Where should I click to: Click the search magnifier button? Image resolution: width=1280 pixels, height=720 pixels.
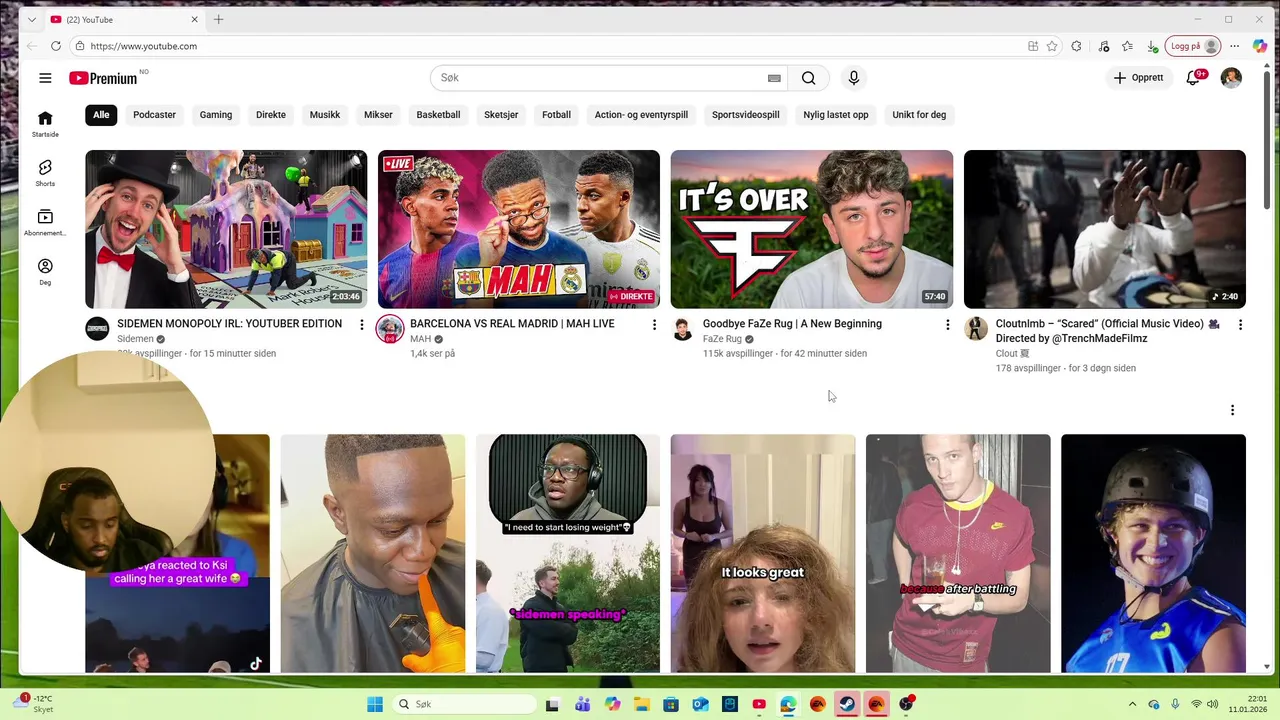pos(809,78)
